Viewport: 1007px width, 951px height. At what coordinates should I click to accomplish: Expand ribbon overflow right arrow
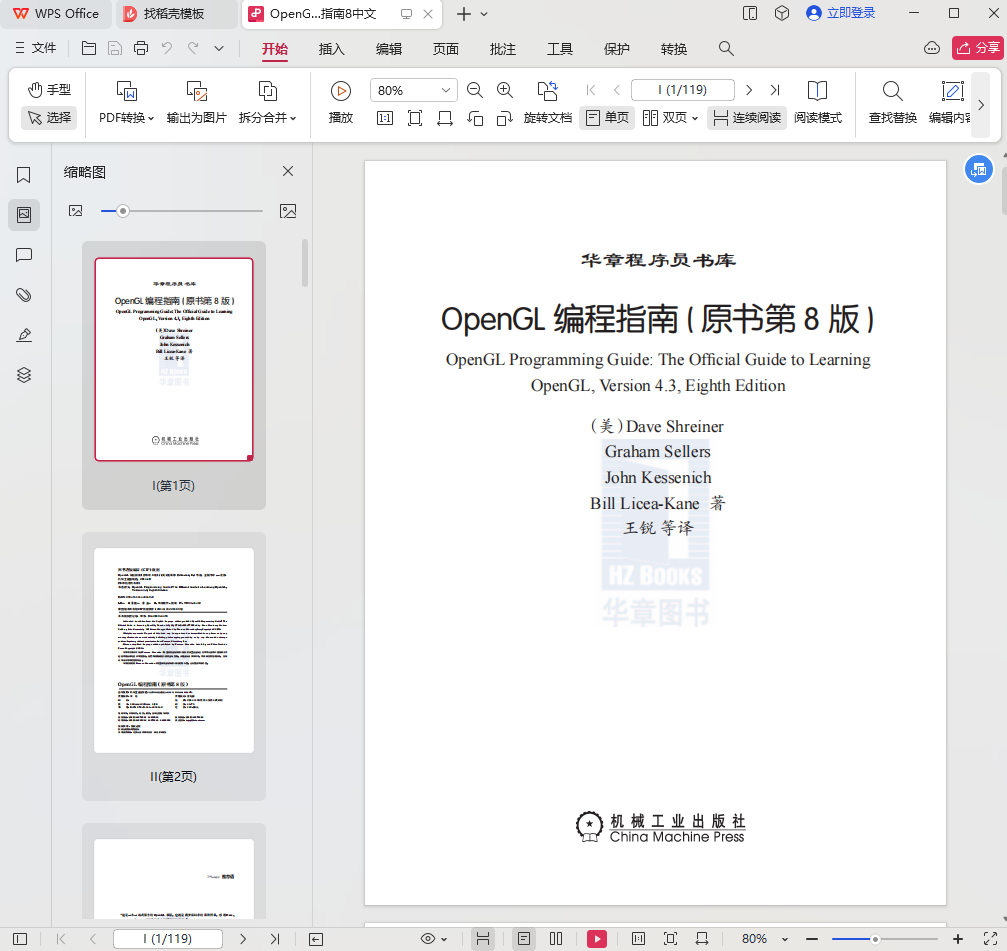point(981,105)
